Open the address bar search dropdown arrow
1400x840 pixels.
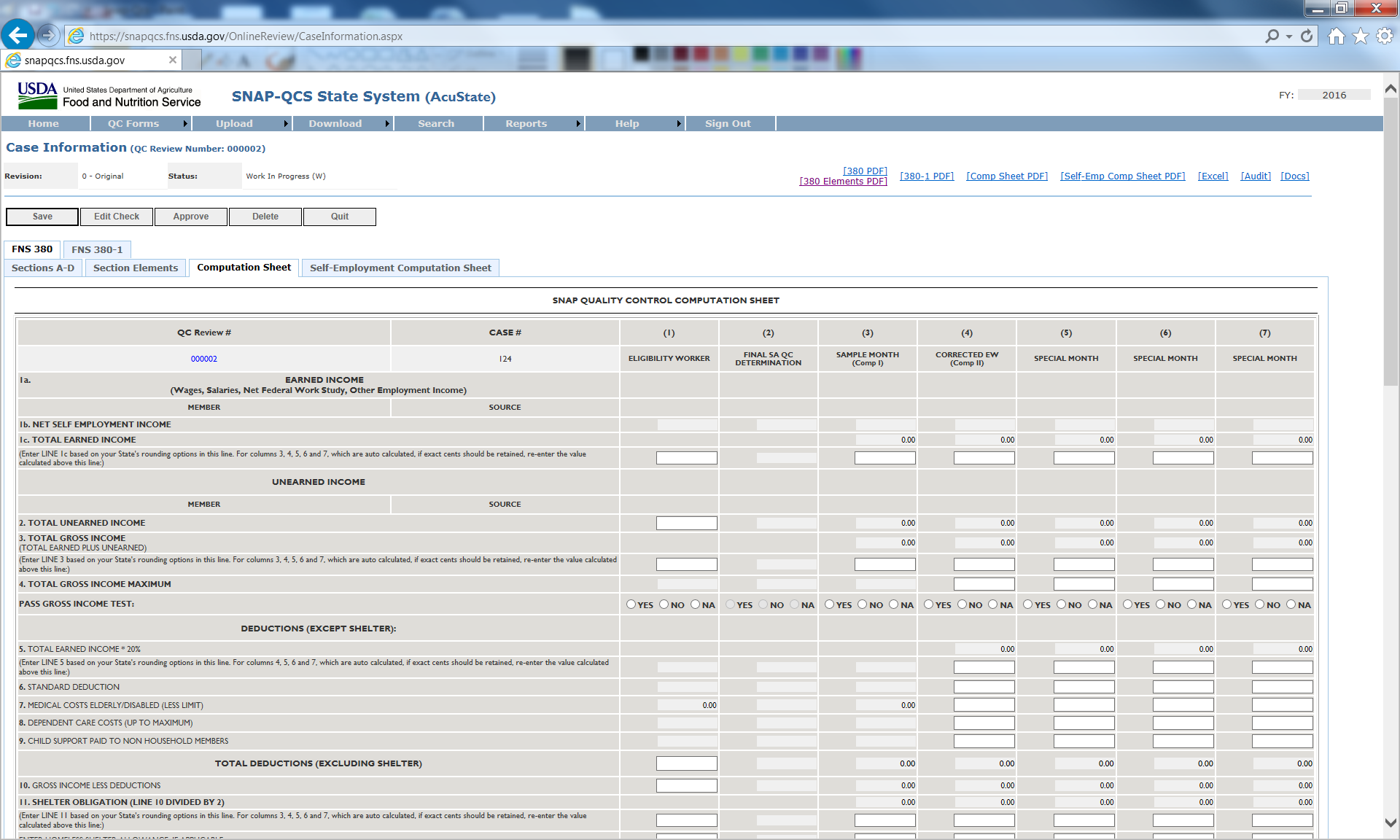1289,36
